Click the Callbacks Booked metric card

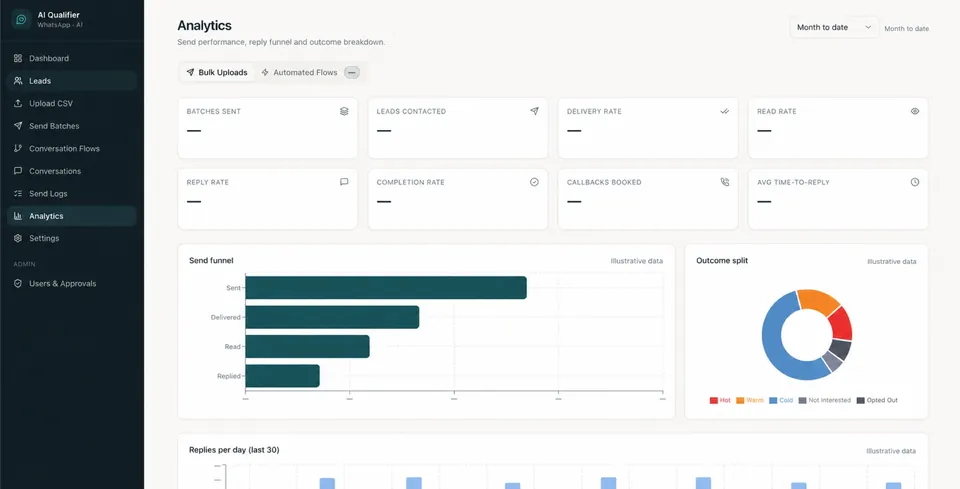[x=648, y=199]
